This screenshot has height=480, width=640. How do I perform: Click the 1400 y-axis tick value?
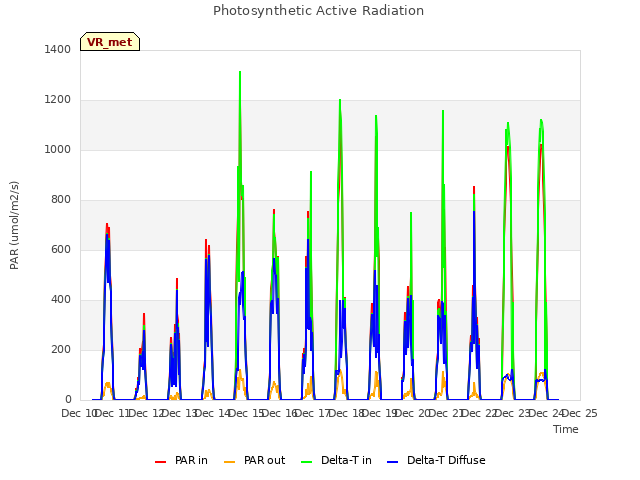[58, 49]
